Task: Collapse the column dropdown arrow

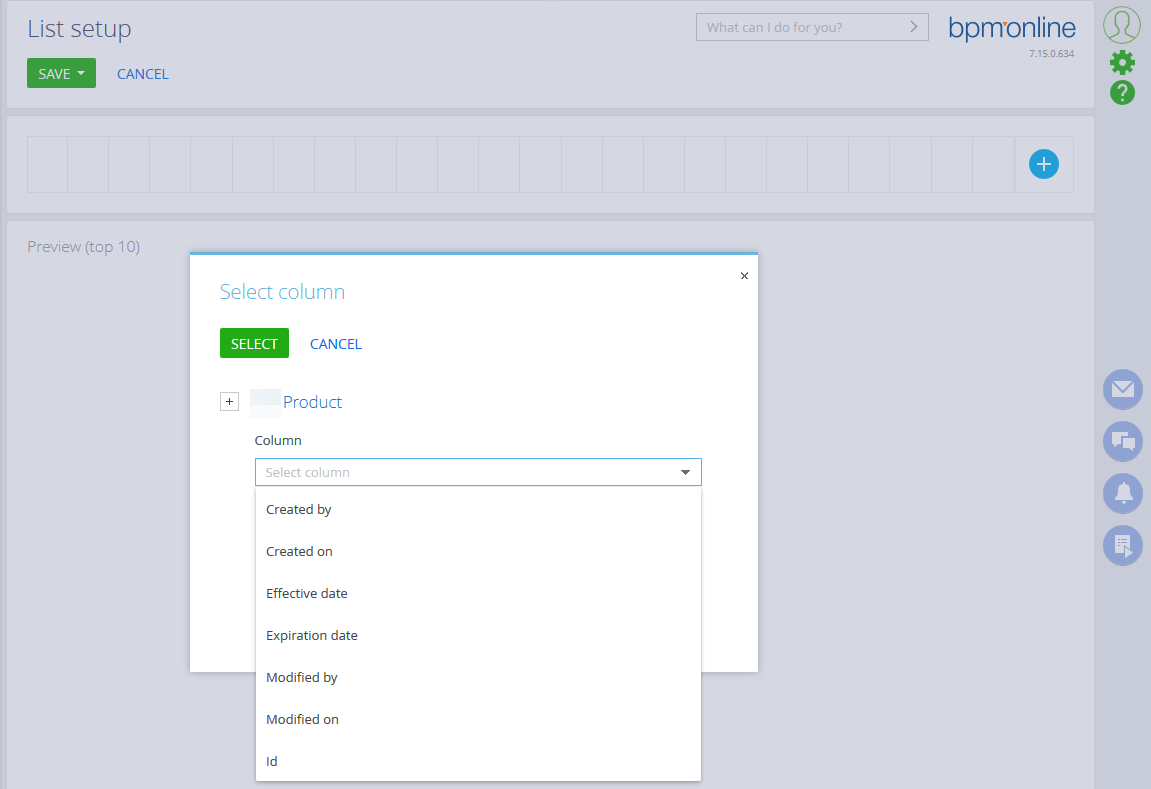Action: pos(685,472)
